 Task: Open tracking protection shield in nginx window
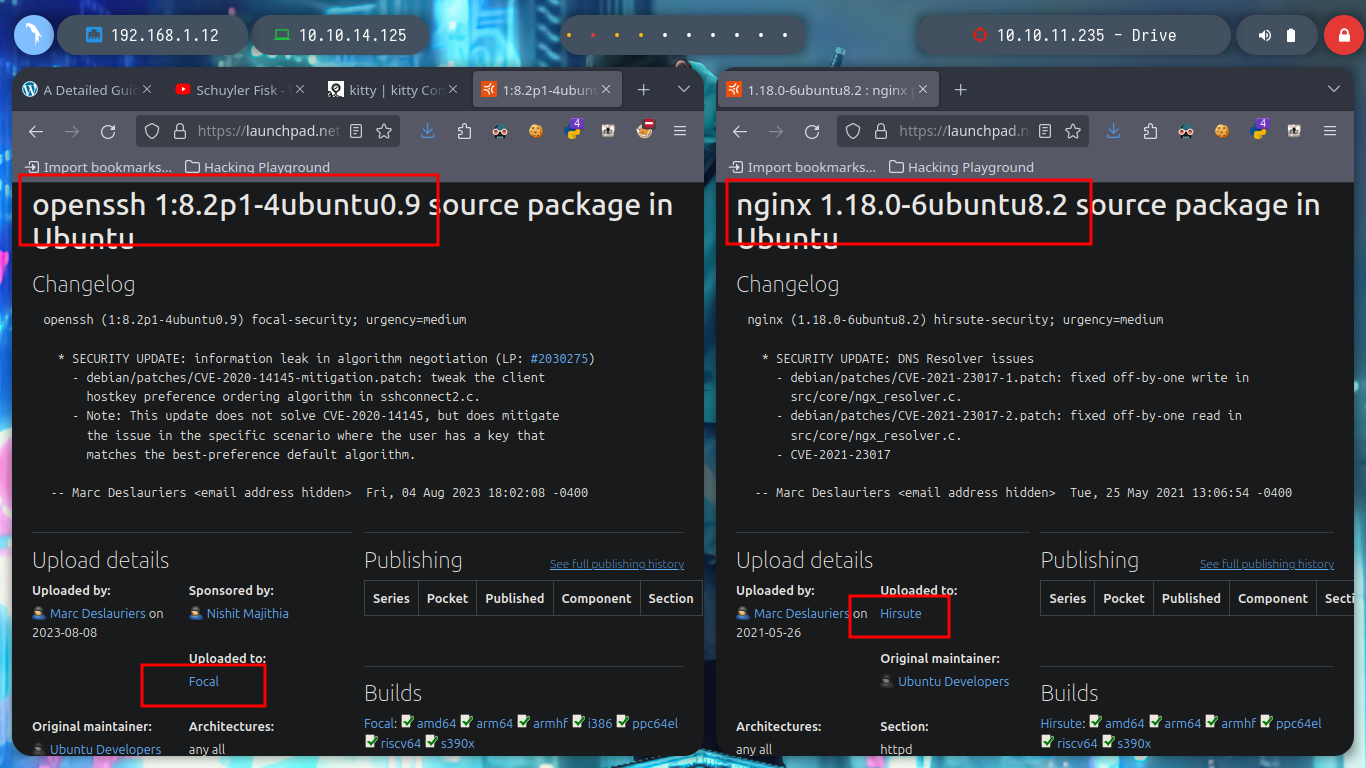[853, 131]
